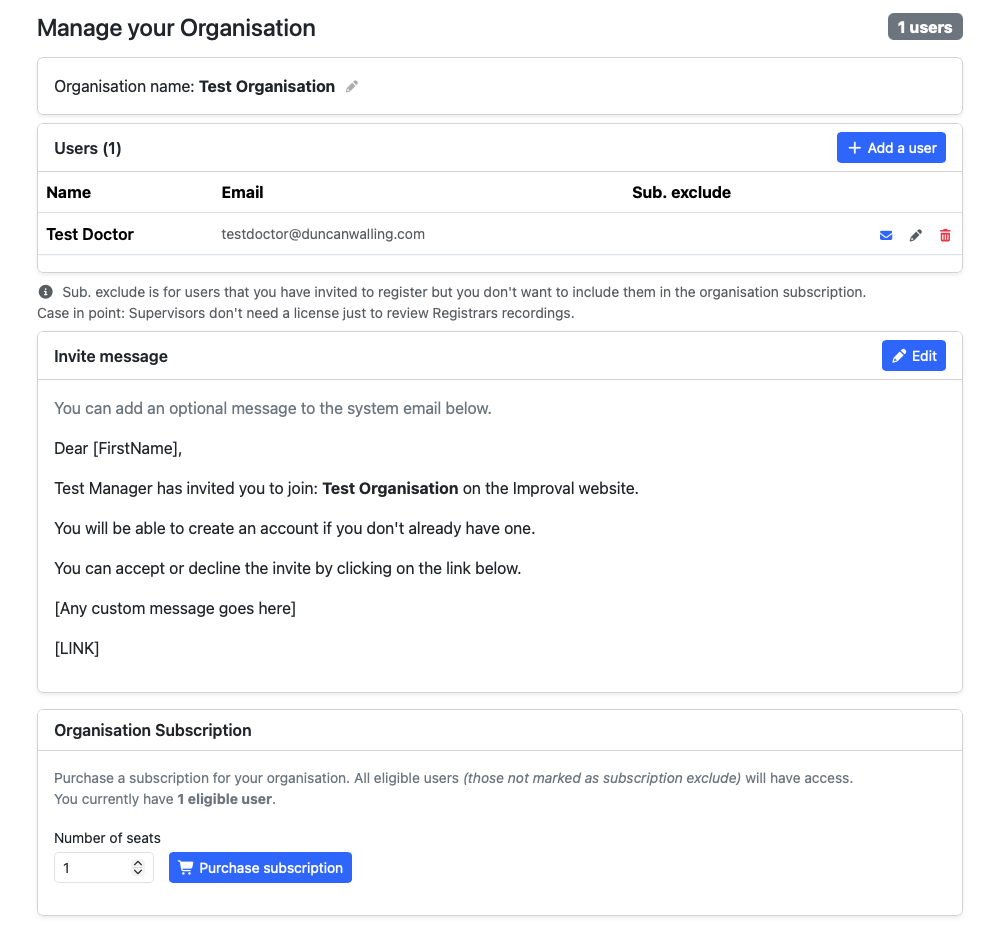Screen dimensions: 985x927
Task: Click the Sub. exclude column header
Action: (x=681, y=192)
